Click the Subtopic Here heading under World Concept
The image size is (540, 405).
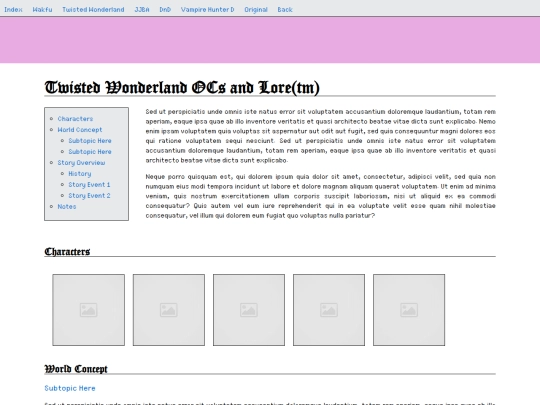70,388
